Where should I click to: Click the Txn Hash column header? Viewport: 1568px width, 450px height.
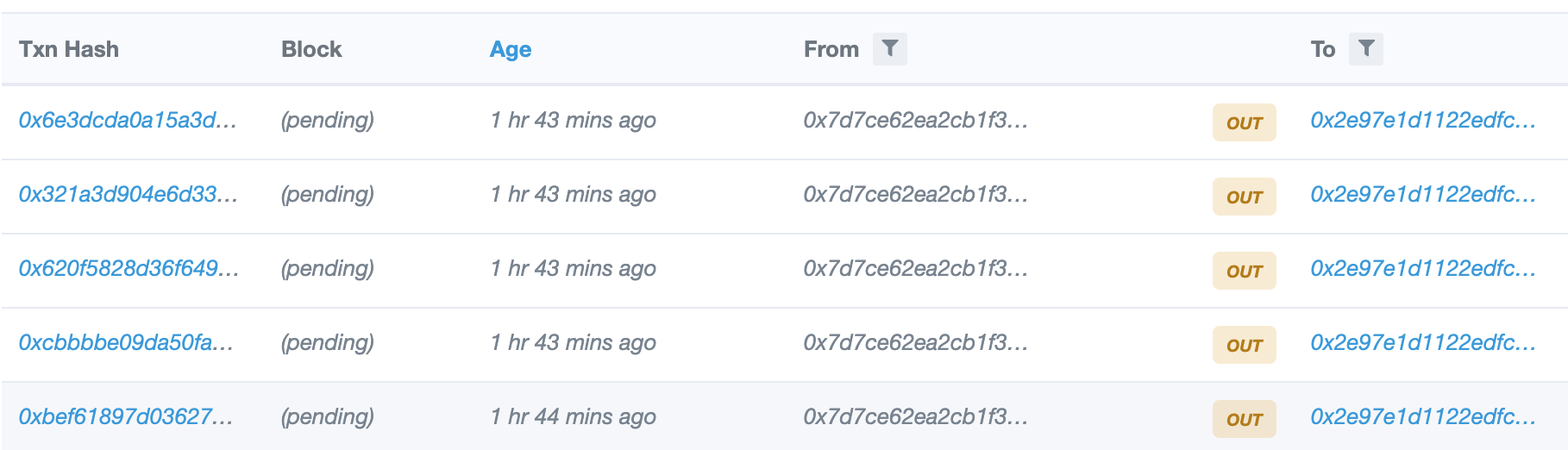click(x=69, y=49)
